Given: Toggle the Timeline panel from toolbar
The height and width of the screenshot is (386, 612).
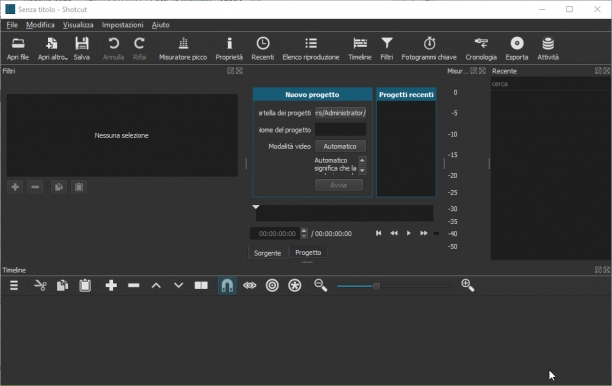Looking at the screenshot, I should 360,48.
